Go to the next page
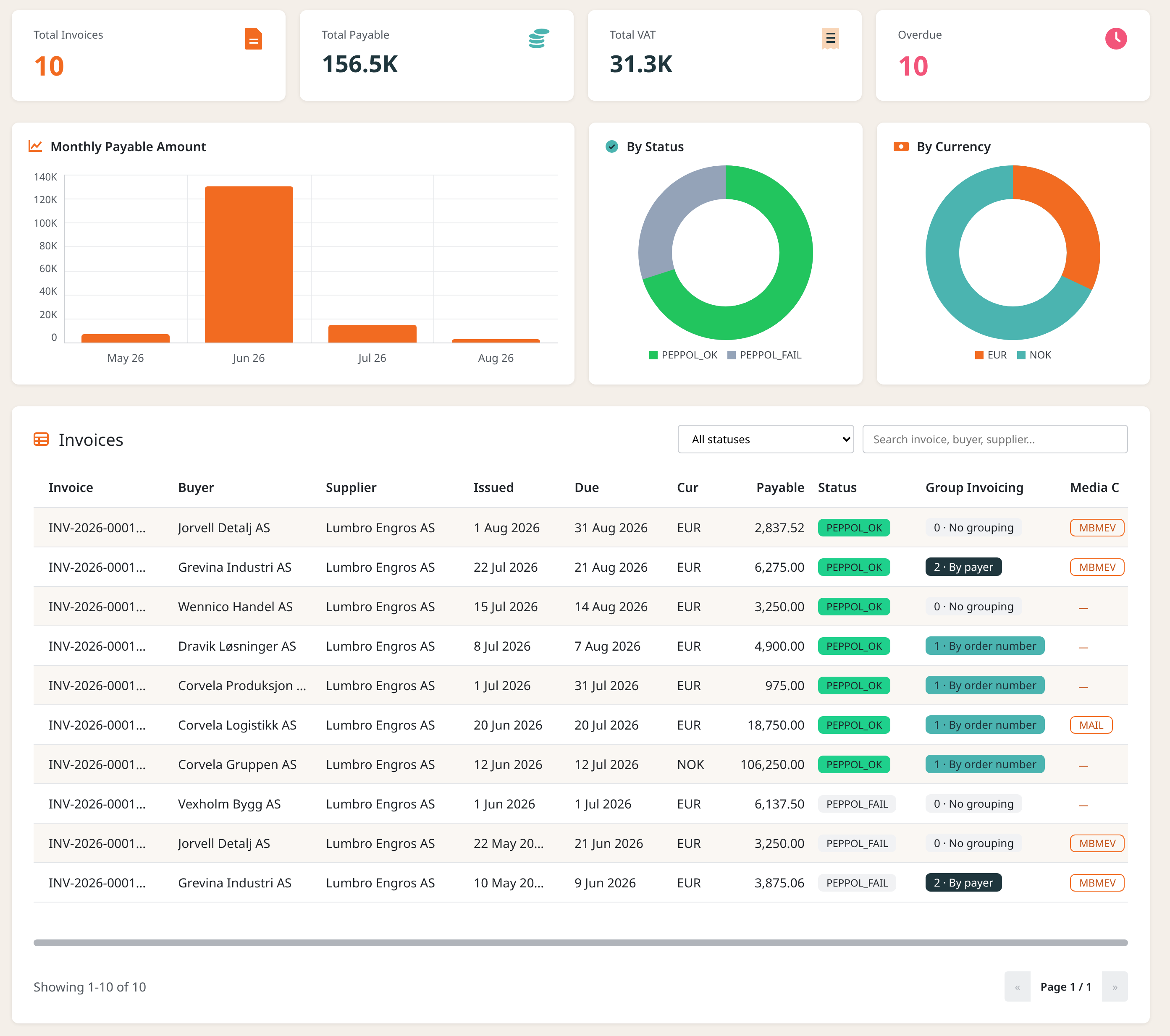Viewport: 1170px width, 1036px height. [1115, 987]
